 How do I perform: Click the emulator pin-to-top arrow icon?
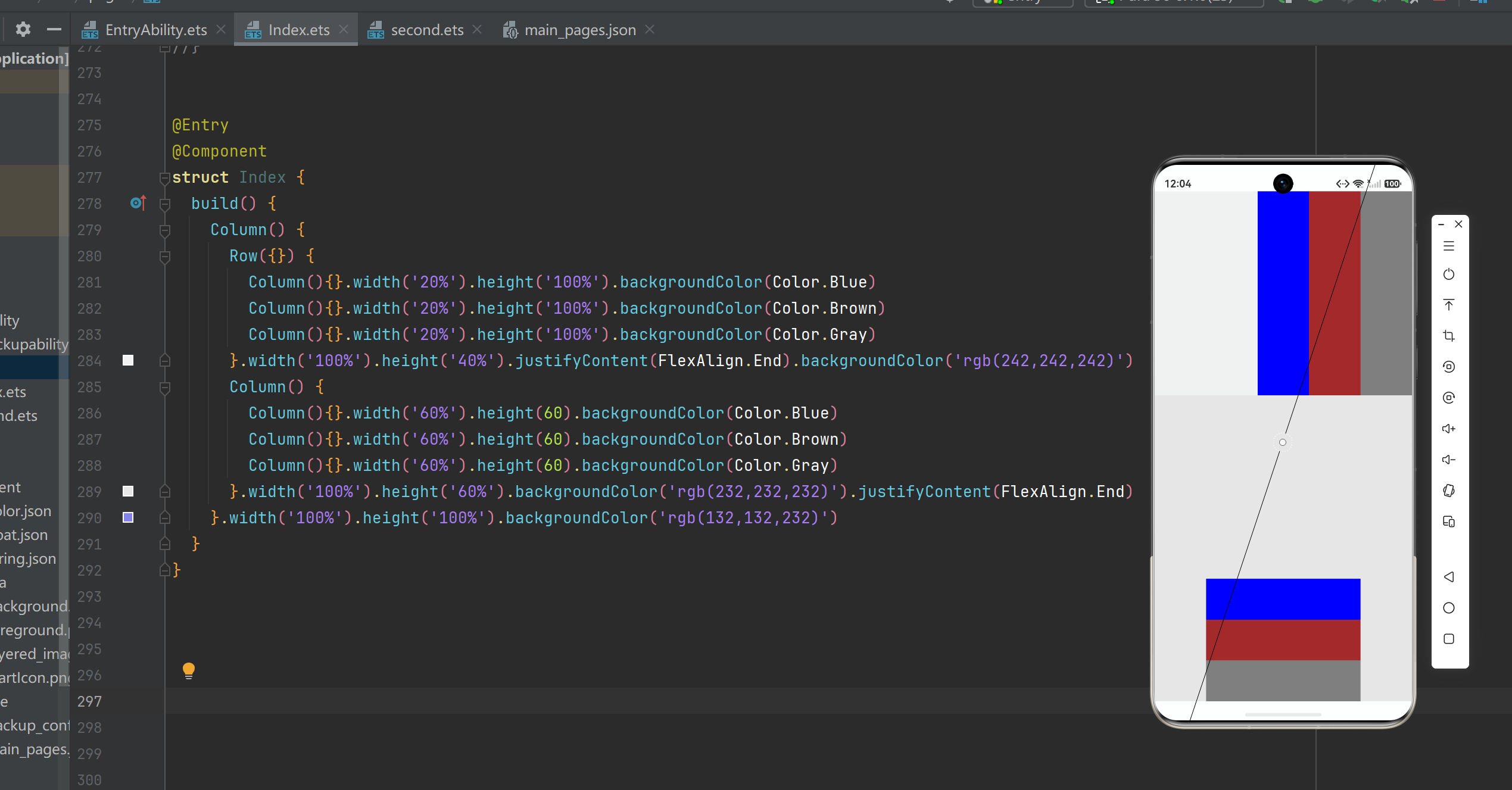[x=1449, y=305]
